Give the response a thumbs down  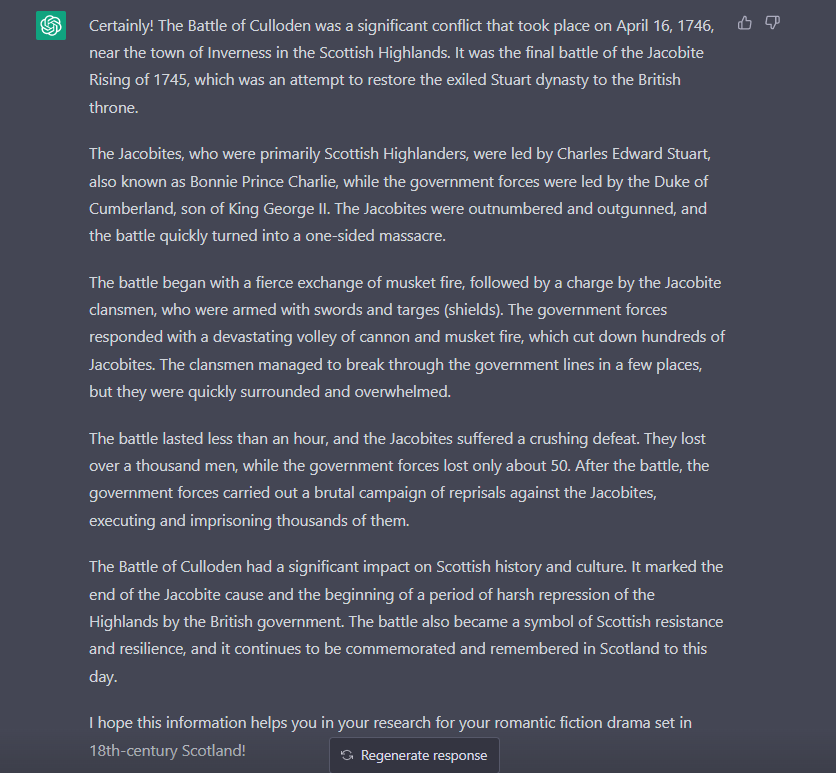click(x=772, y=23)
